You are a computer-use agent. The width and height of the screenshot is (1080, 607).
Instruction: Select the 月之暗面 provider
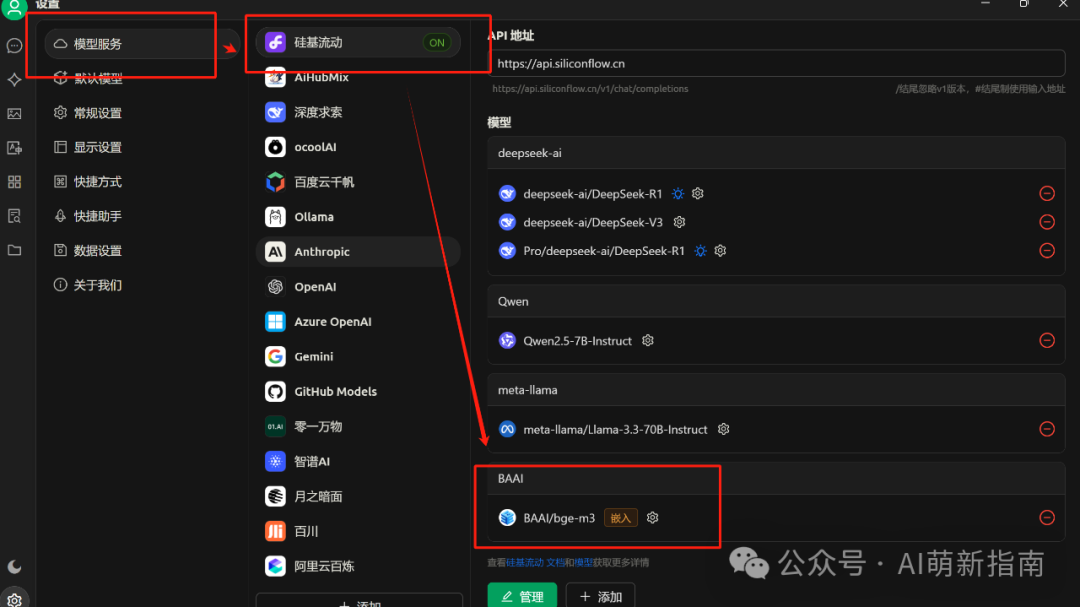(358, 496)
